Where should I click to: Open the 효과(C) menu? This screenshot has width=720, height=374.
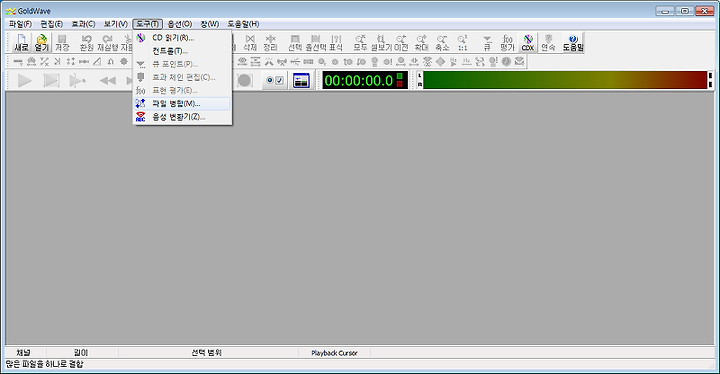pos(83,24)
